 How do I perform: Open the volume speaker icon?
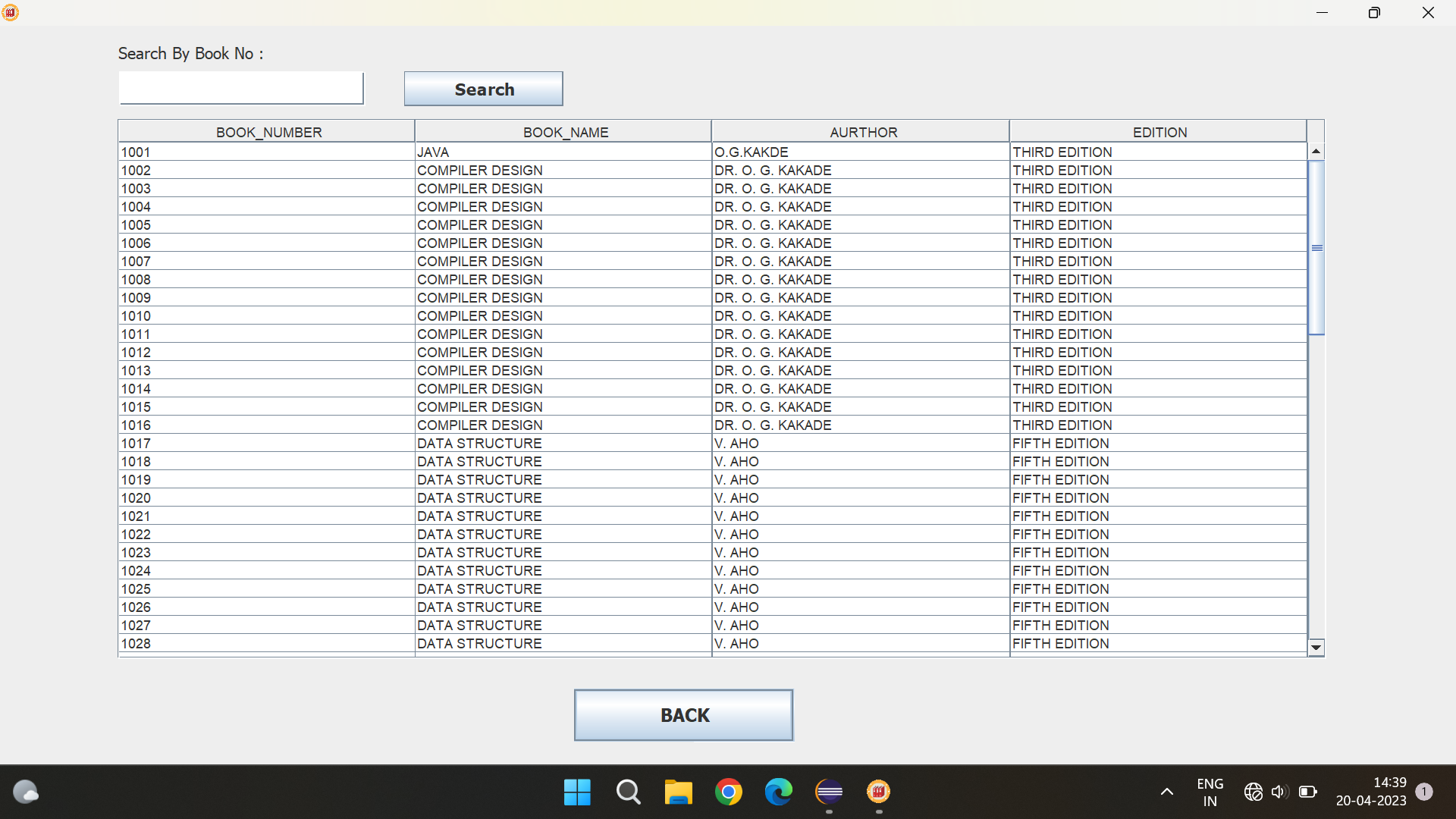point(1279,792)
